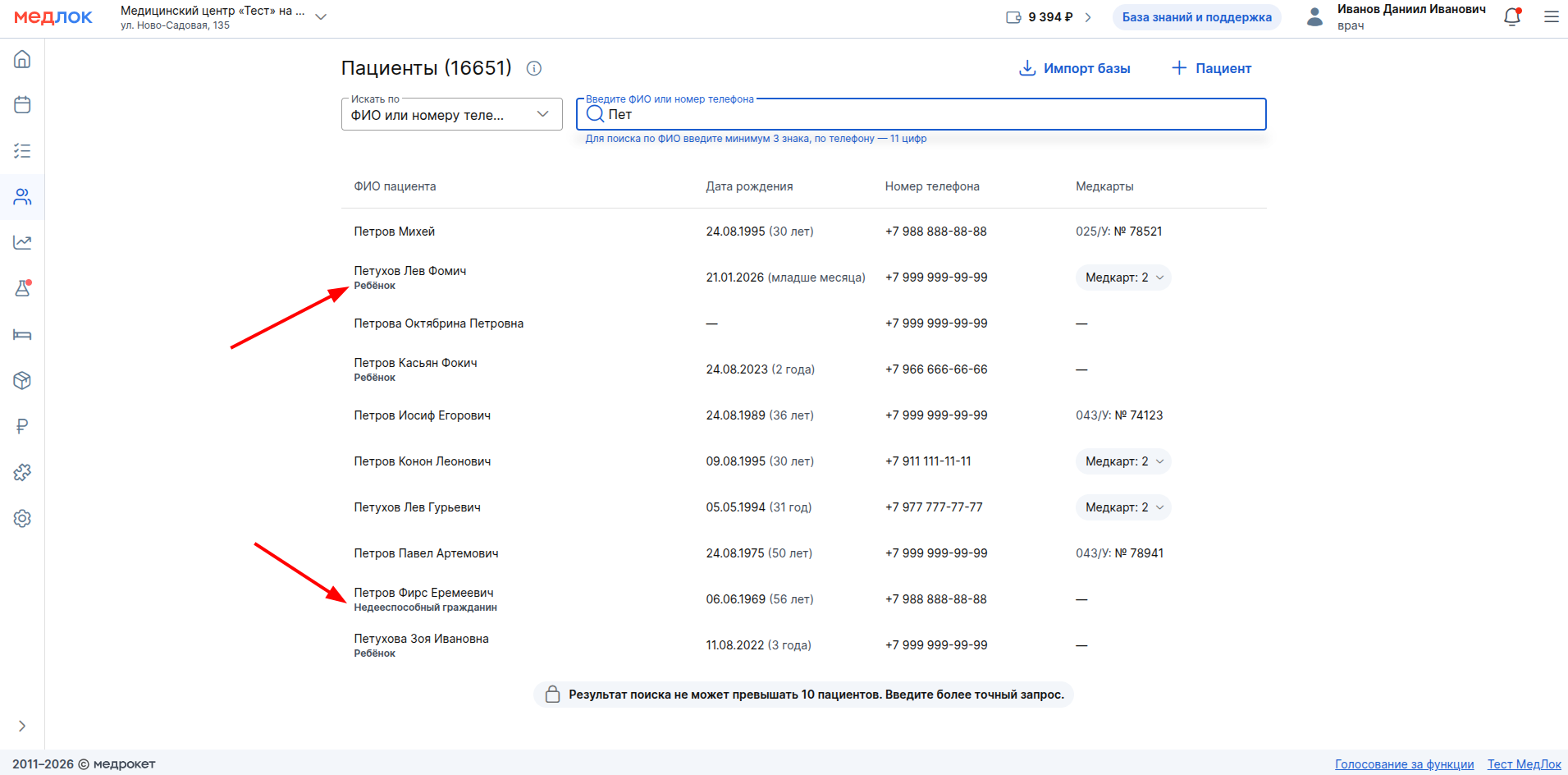
Task: Open the ruble finance icon
Action: click(22, 427)
